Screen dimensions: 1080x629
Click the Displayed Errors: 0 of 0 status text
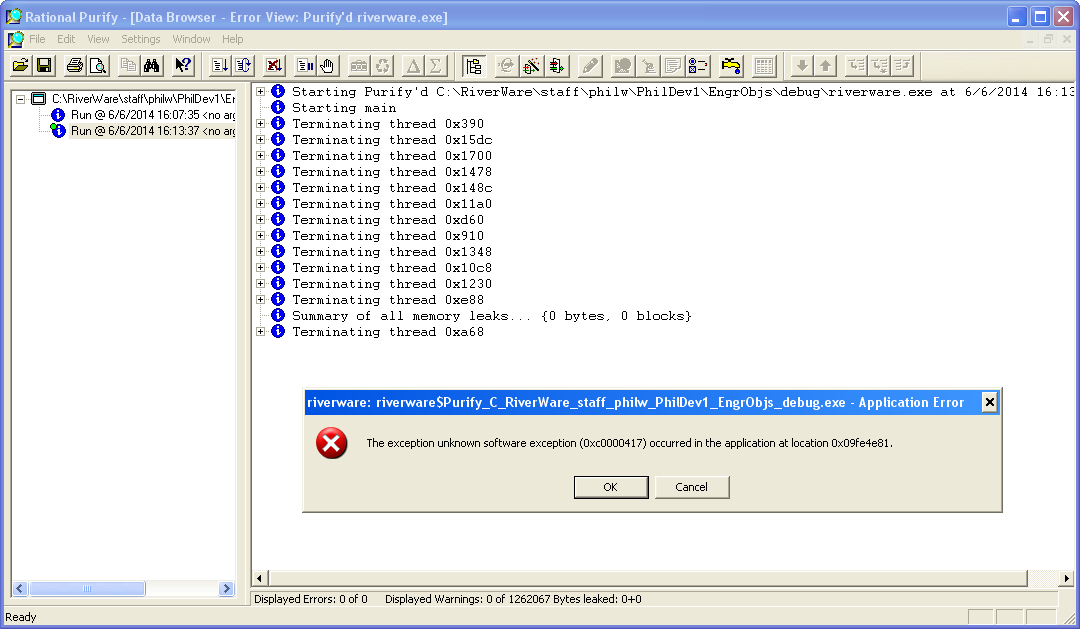(x=311, y=599)
